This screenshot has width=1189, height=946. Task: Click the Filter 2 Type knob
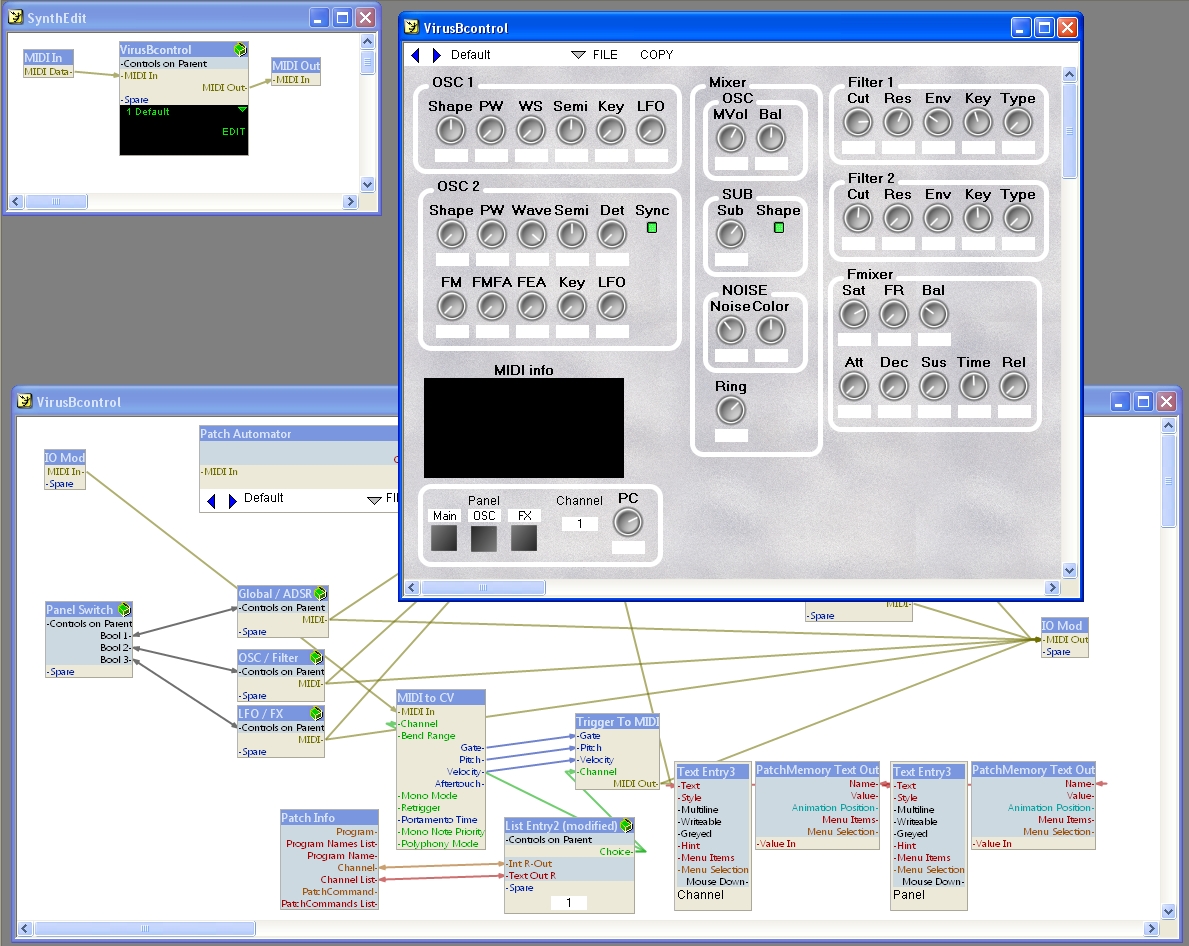point(1018,219)
